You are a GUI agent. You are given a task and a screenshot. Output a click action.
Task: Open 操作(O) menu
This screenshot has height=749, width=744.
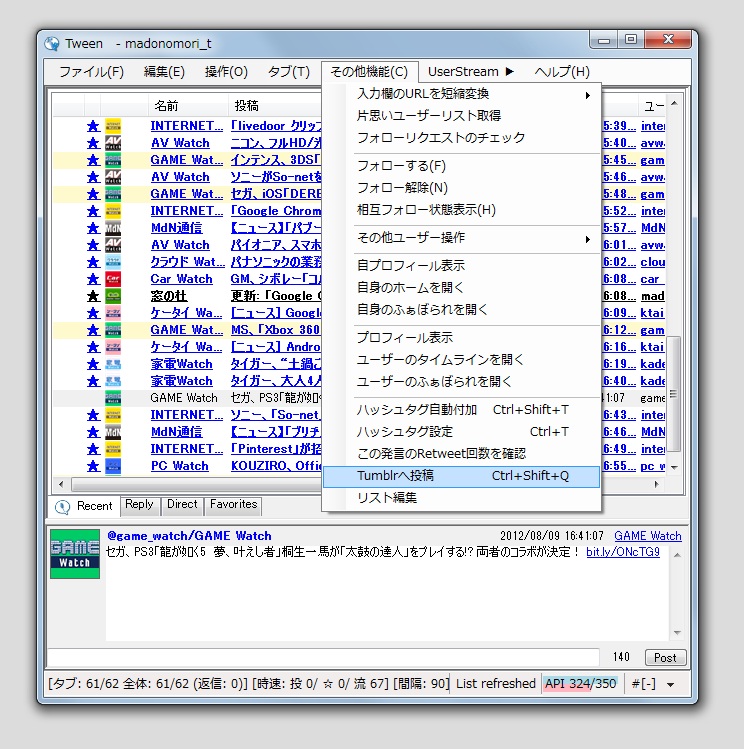pos(226,72)
